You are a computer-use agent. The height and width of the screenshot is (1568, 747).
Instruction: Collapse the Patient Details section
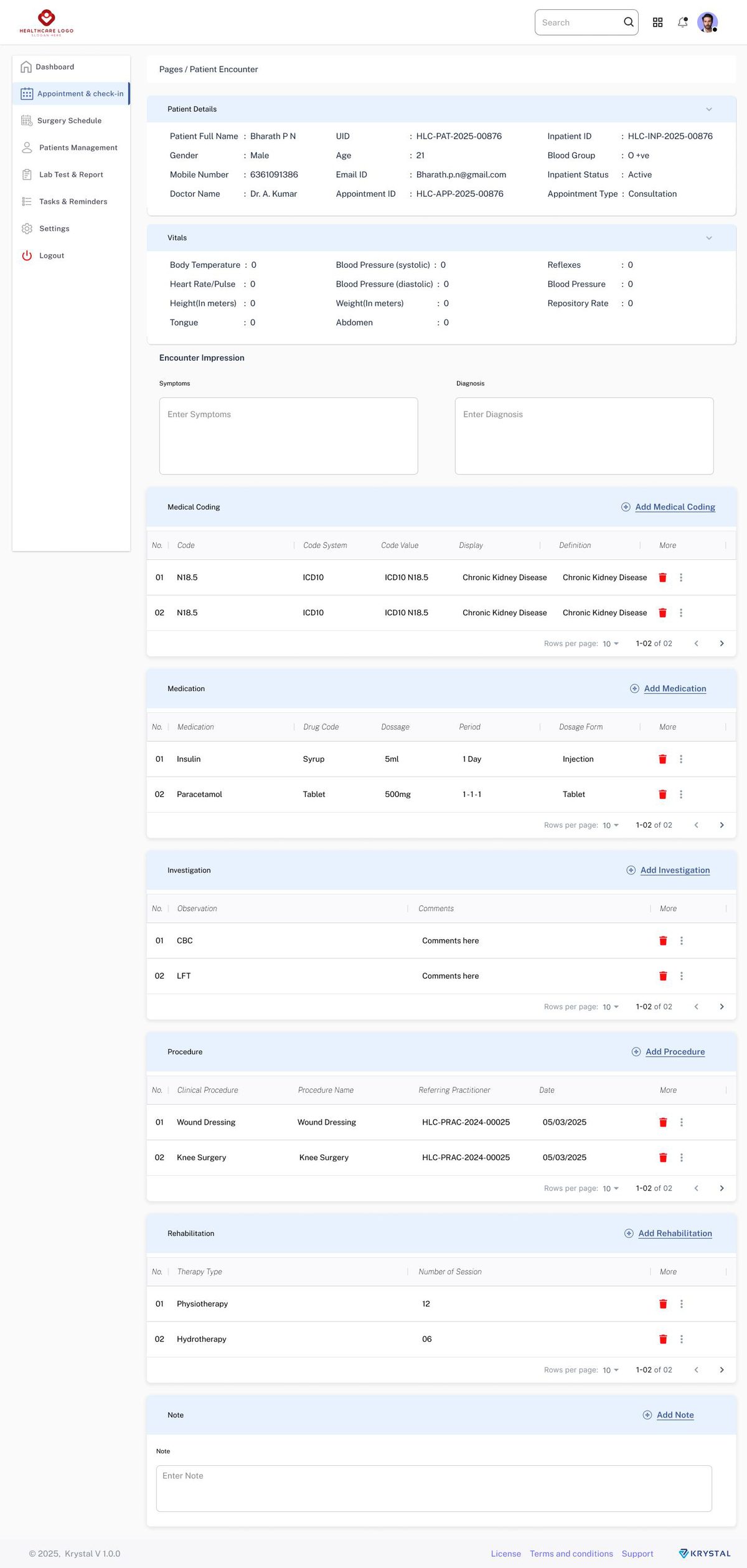pyautogui.click(x=709, y=110)
